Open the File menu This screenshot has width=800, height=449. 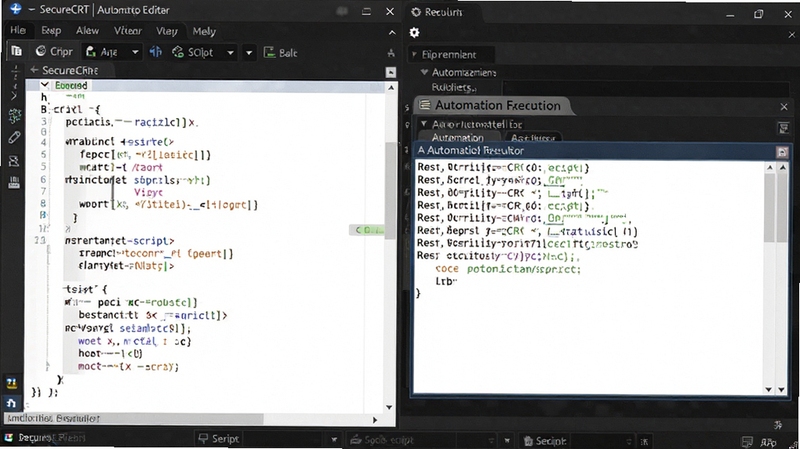(18, 31)
